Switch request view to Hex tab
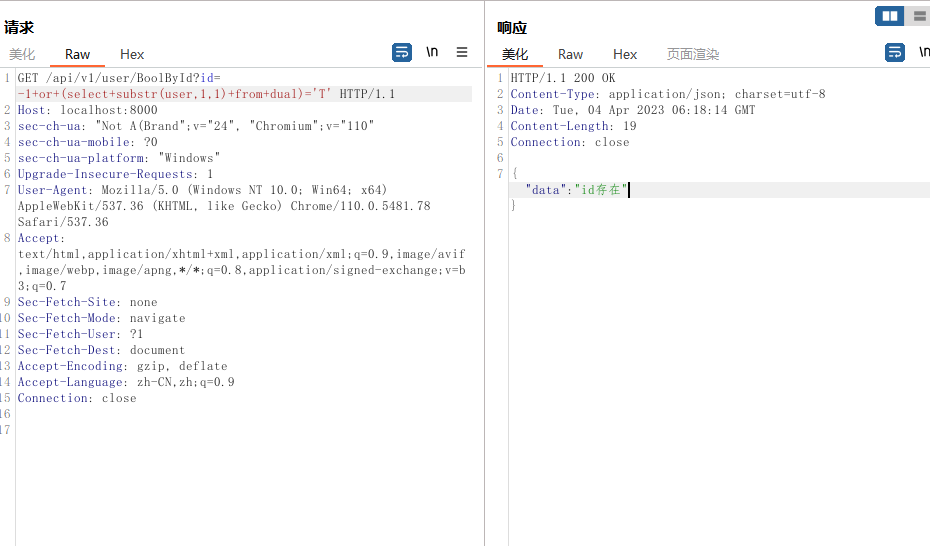The width and height of the screenshot is (930, 546). tap(132, 54)
